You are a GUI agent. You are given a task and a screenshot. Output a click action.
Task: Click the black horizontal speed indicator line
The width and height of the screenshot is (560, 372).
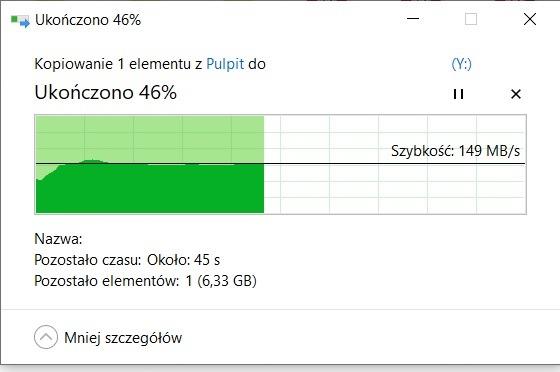click(281, 164)
